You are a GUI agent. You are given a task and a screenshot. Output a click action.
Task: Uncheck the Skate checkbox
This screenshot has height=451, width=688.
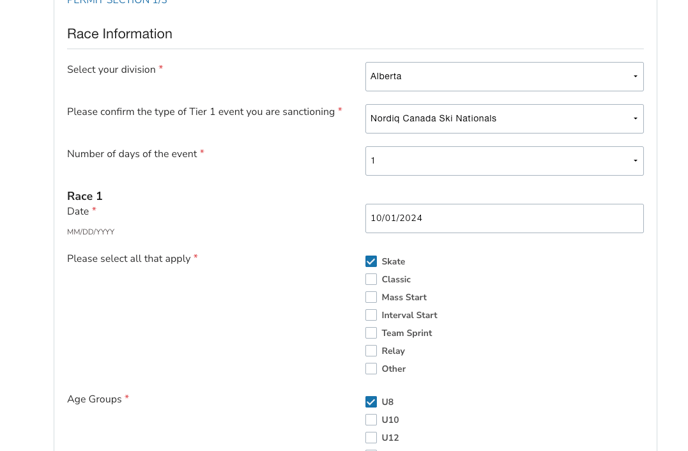(x=371, y=262)
